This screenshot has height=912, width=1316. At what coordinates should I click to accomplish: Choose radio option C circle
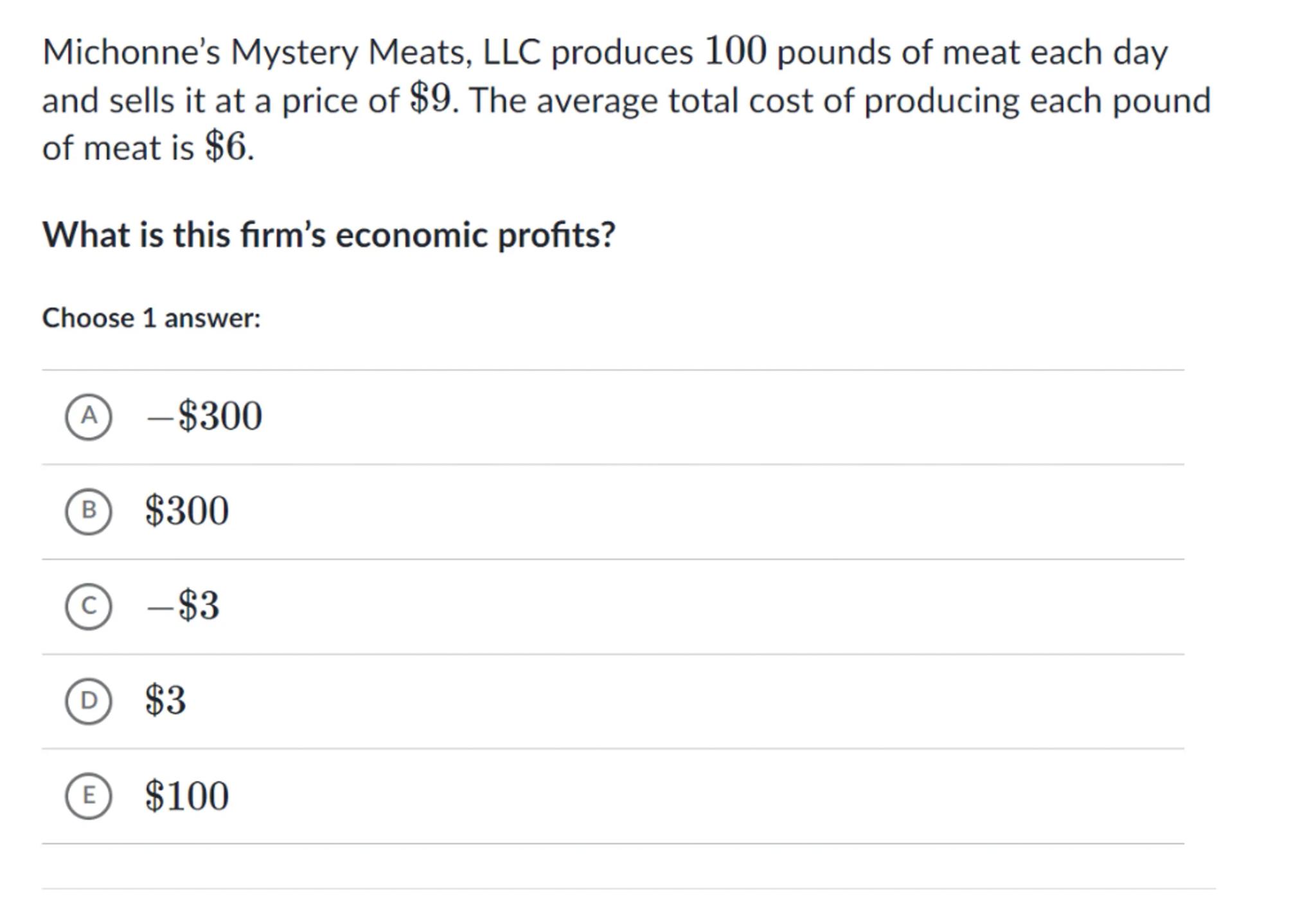click(89, 606)
